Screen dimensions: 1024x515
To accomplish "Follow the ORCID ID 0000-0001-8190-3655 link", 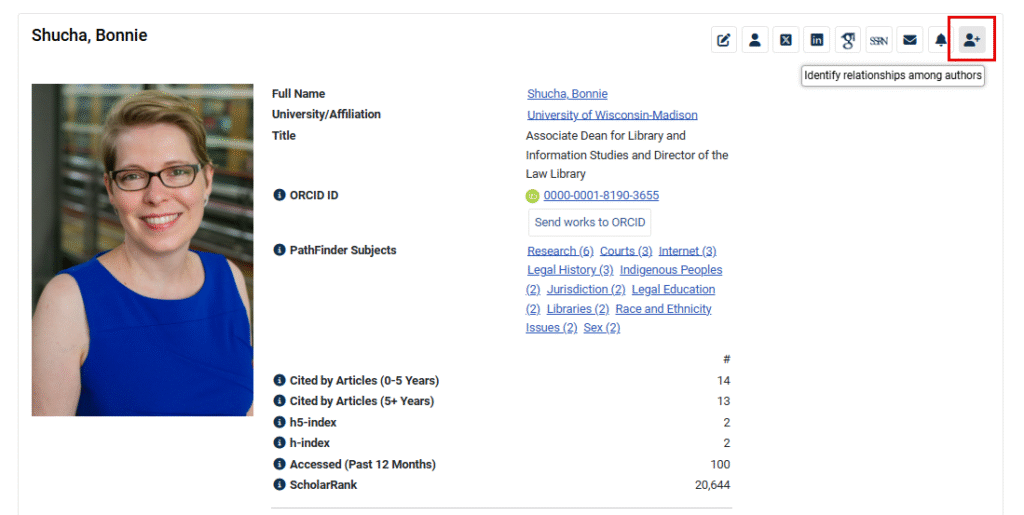I will coord(601,196).
